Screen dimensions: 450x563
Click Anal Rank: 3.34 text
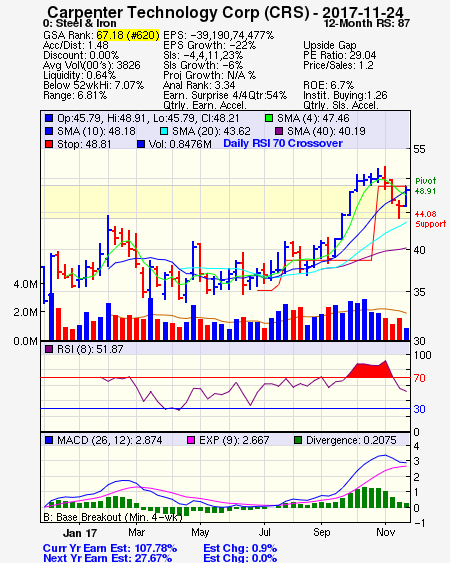pos(199,85)
